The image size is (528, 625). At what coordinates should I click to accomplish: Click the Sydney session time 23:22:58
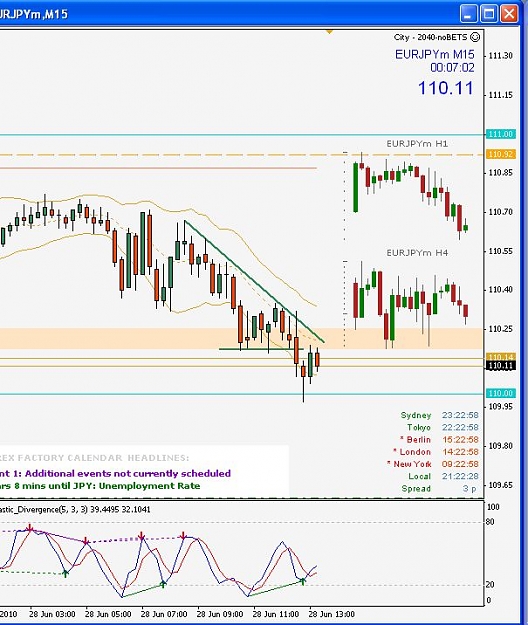460,415
